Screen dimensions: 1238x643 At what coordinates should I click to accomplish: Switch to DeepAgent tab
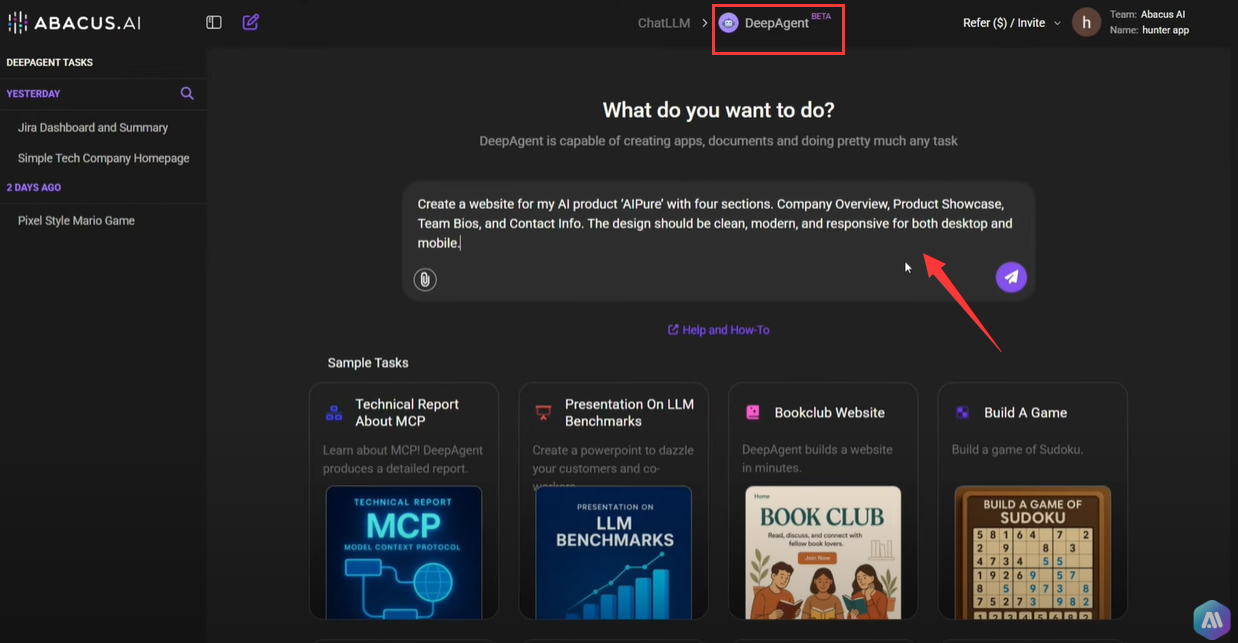click(x=777, y=23)
